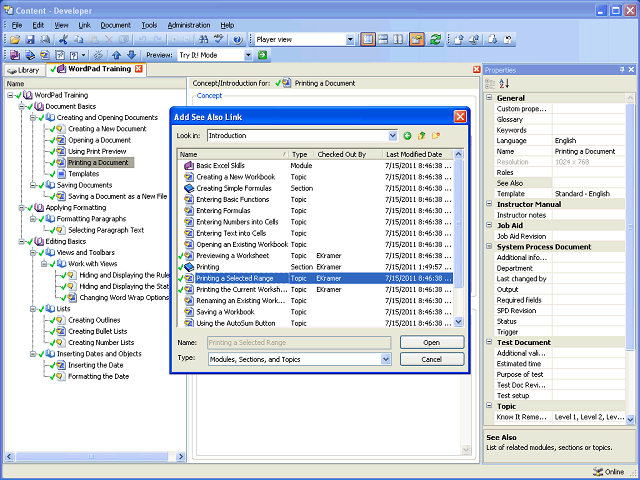Click the green Refresh icon in toolbar

tap(436, 39)
